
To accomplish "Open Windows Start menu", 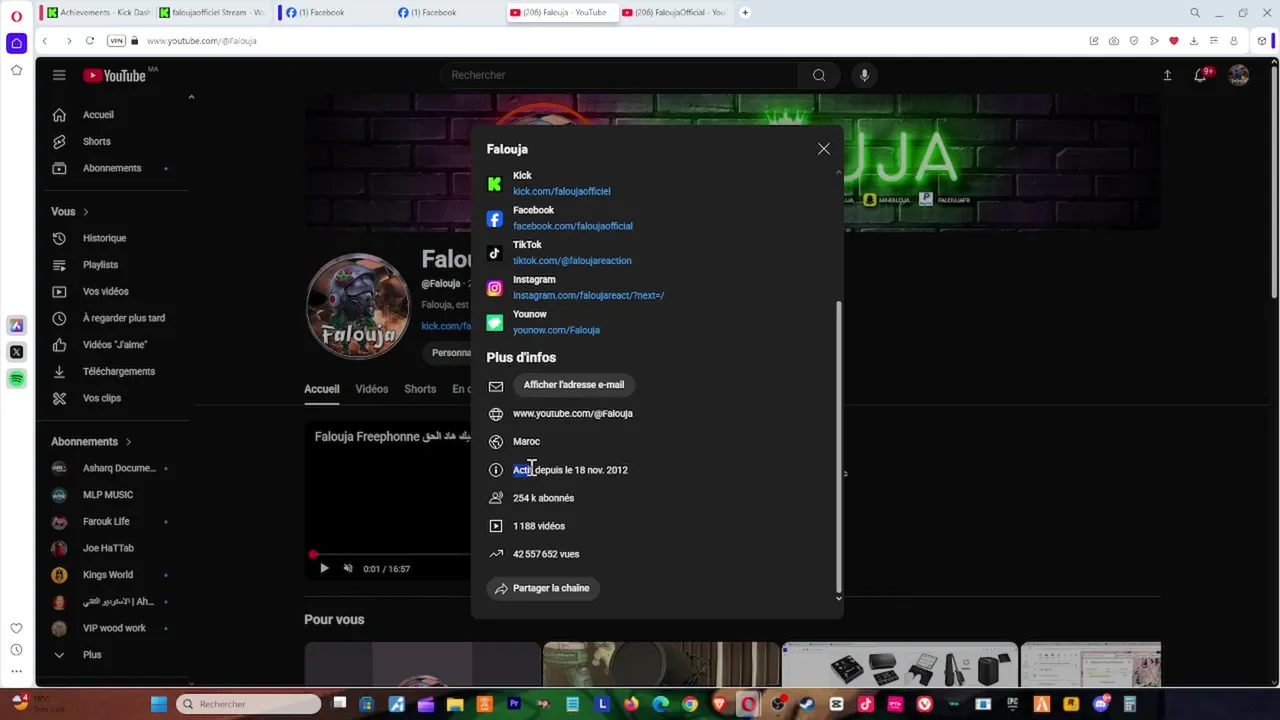I will (159, 704).
